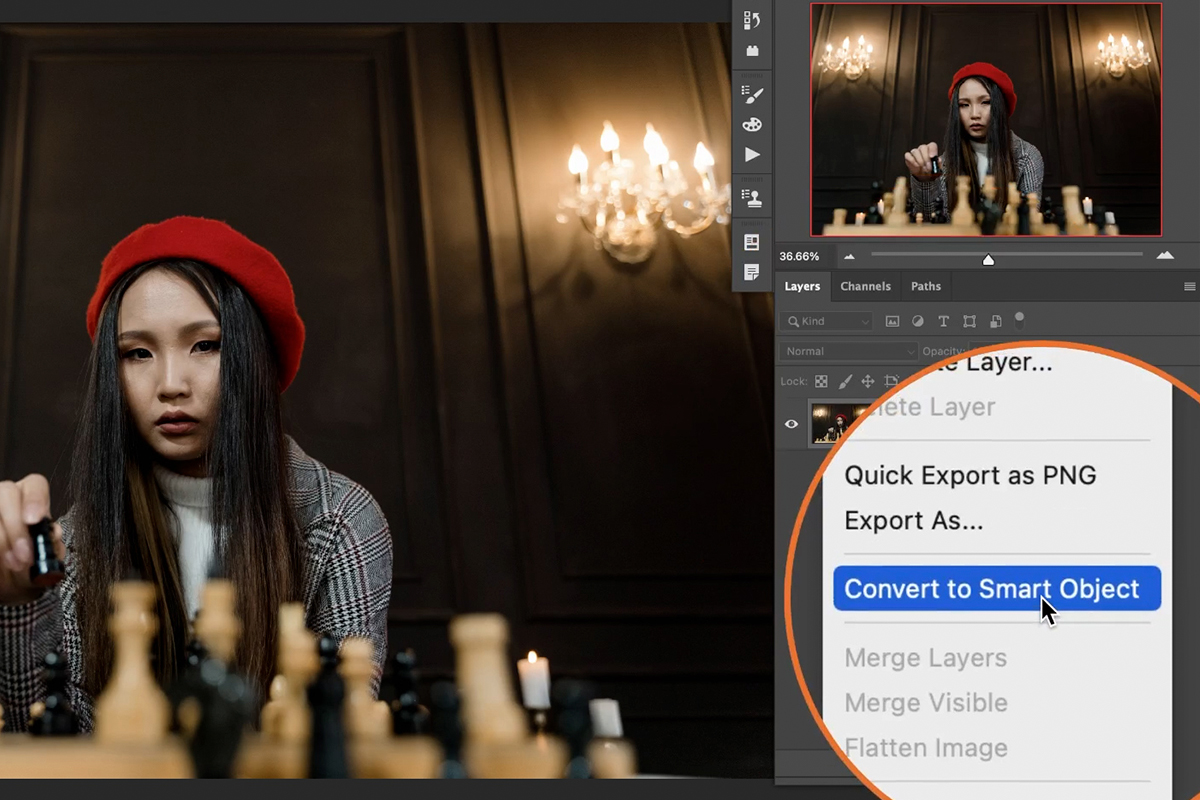Open the Actions panel play icon
The width and height of the screenshot is (1200, 800).
[x=752, y=154]
